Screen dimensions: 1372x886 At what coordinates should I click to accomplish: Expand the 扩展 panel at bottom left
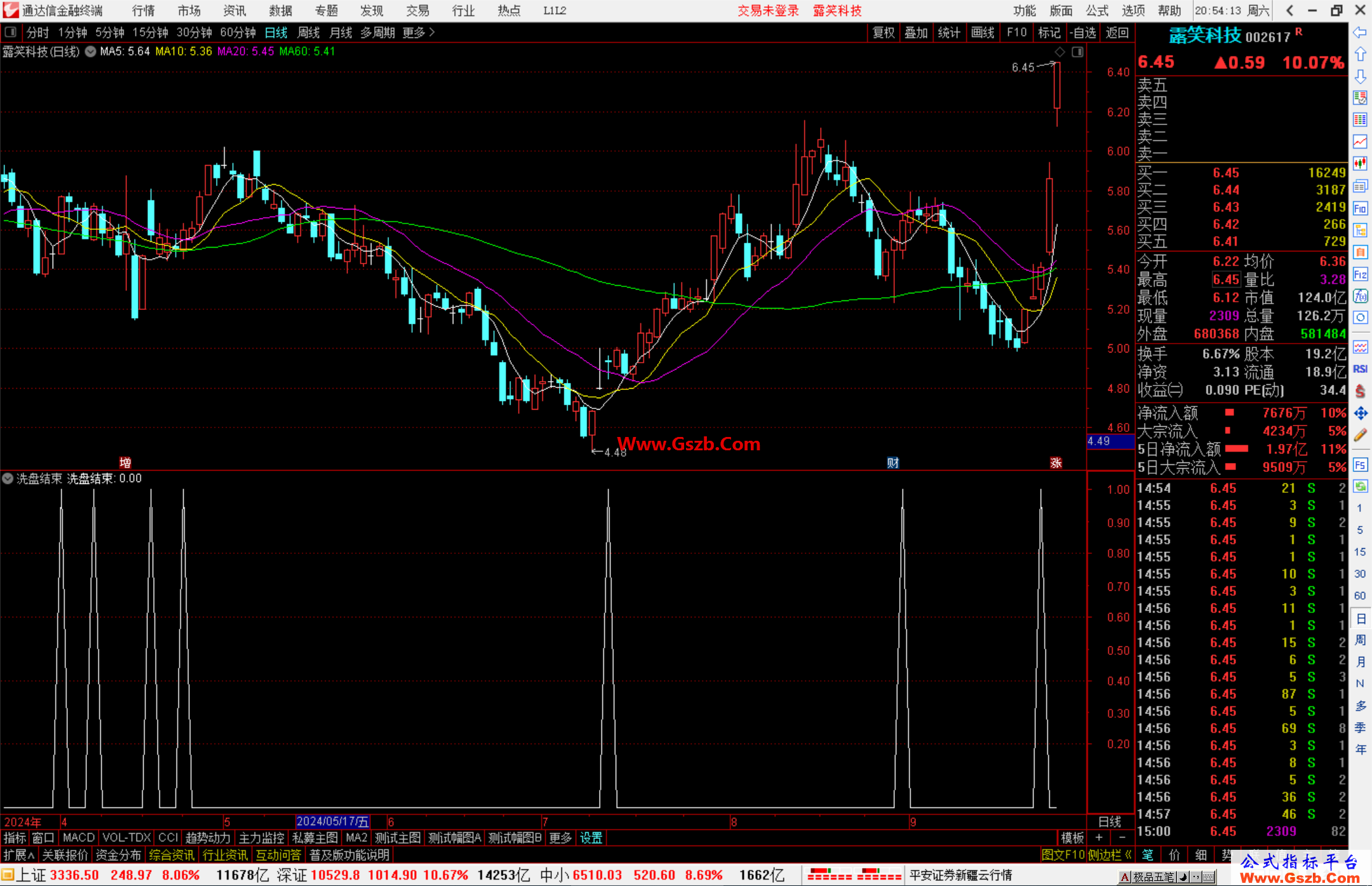click(x=19, y=855)
